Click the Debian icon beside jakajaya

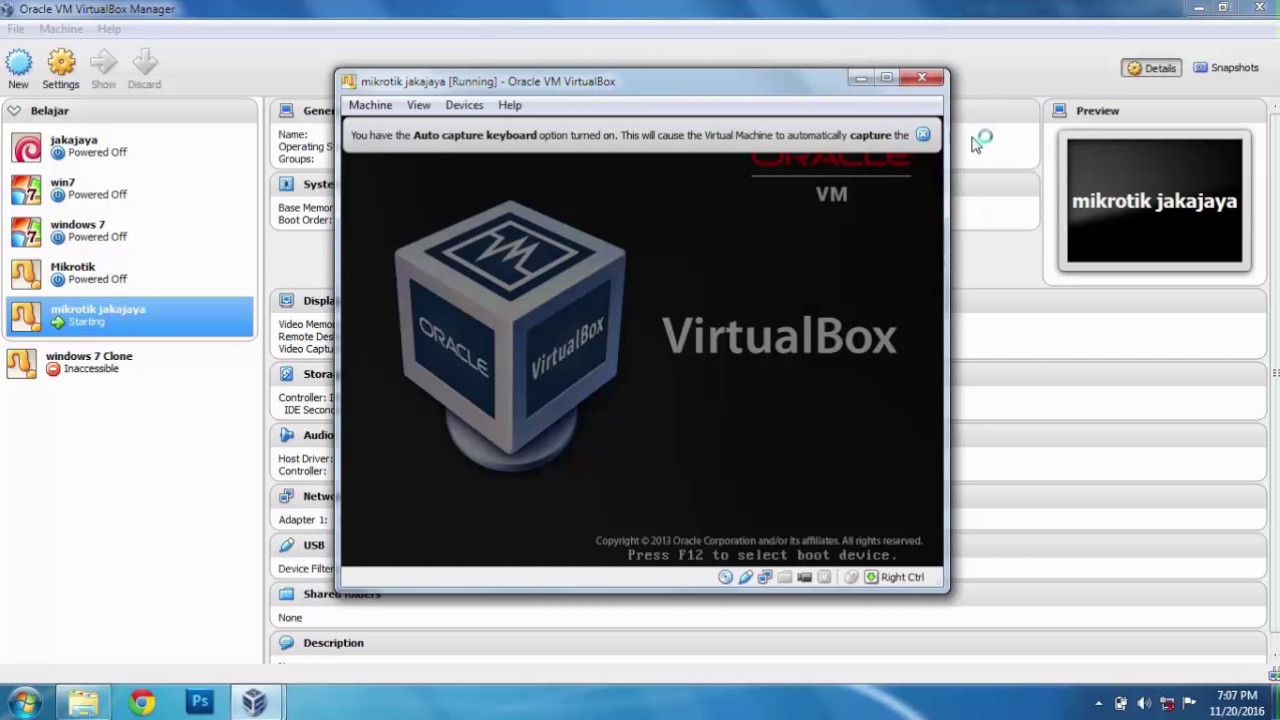[26, 147]
